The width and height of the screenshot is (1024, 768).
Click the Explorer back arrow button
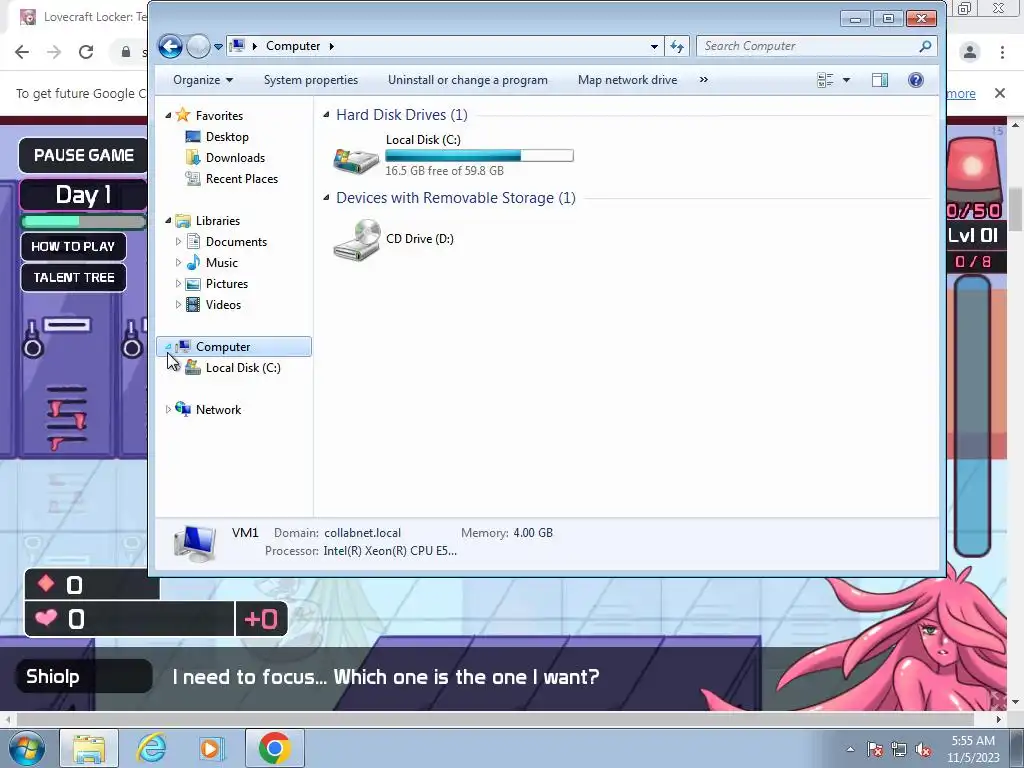pos(170,46)
